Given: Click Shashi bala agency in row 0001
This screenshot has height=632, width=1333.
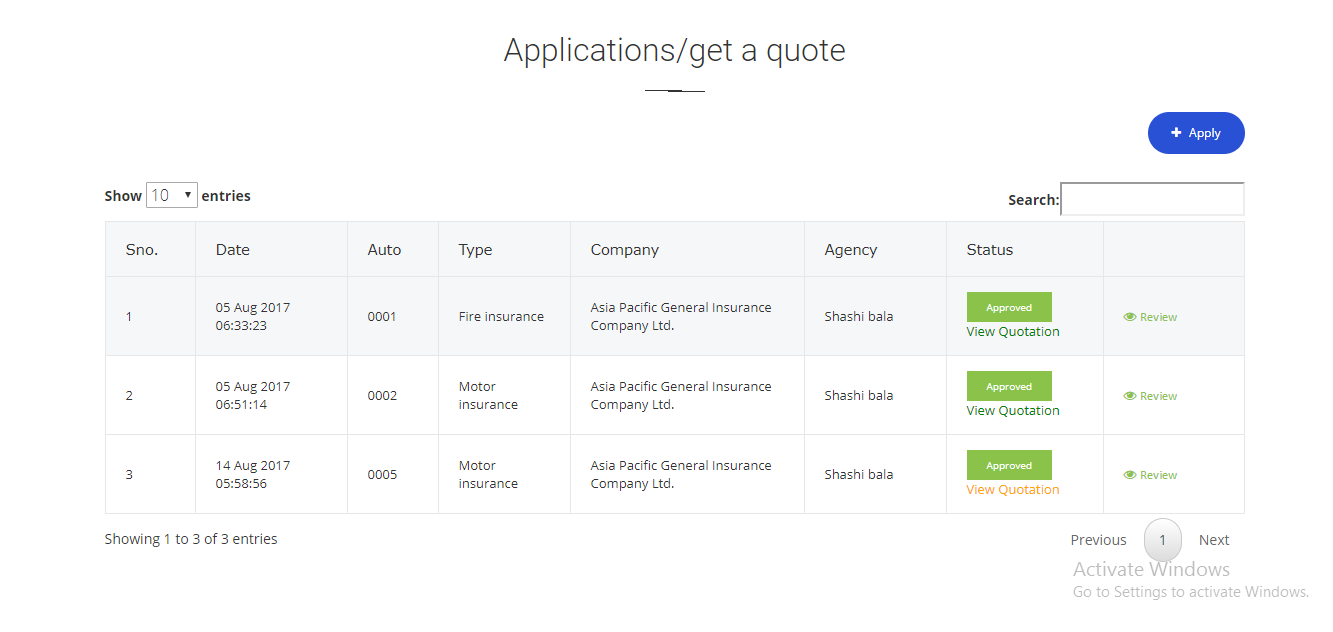Looking at the screenshot, I should coord(859,316).
